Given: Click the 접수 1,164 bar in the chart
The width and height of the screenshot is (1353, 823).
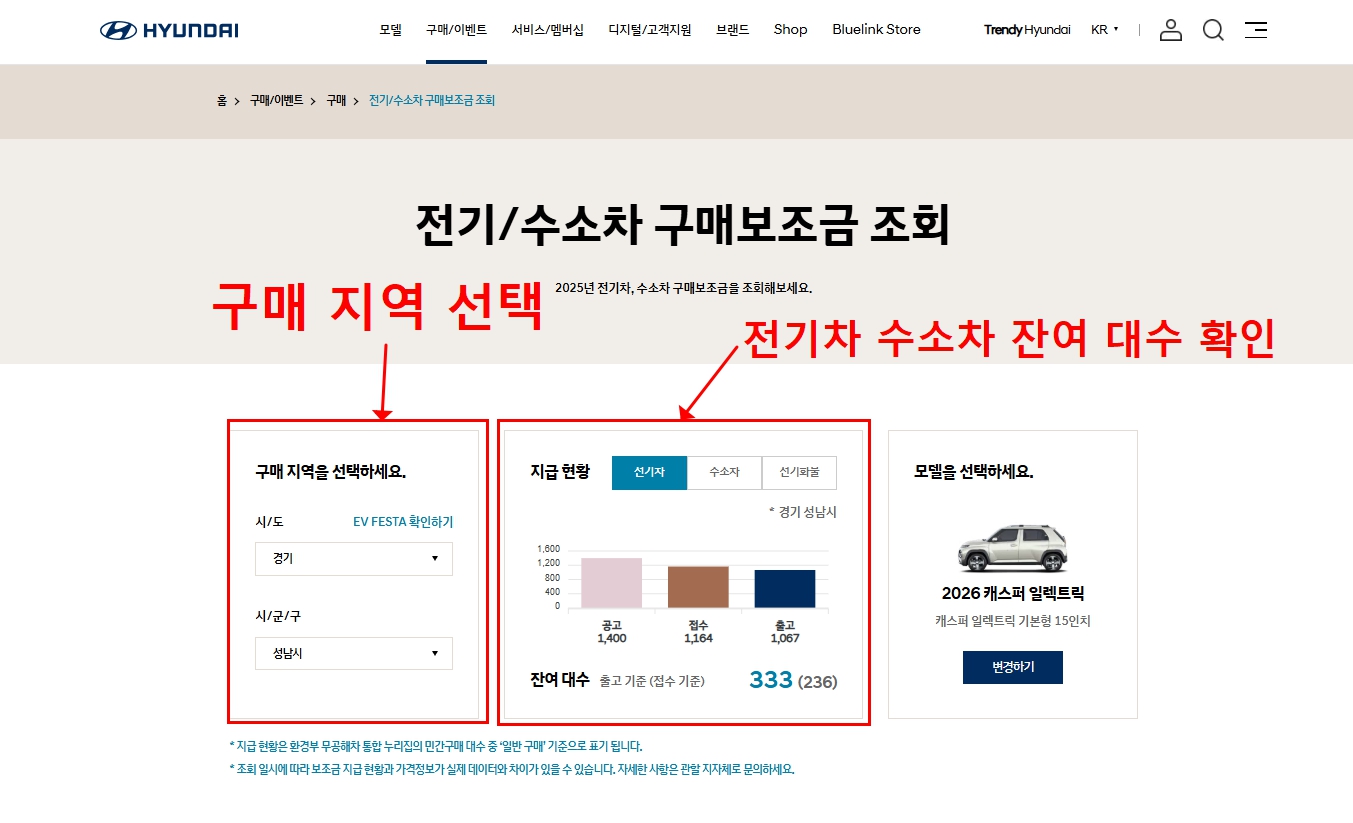Looking at the screenshot, I should pyautogui.click(x=698, y=587).
